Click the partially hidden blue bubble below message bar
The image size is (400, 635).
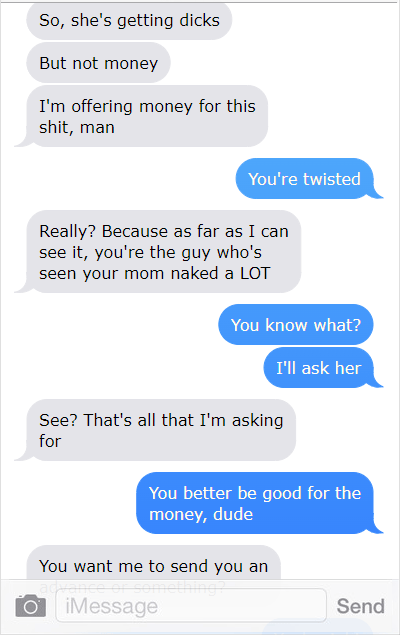coord(318,627)
